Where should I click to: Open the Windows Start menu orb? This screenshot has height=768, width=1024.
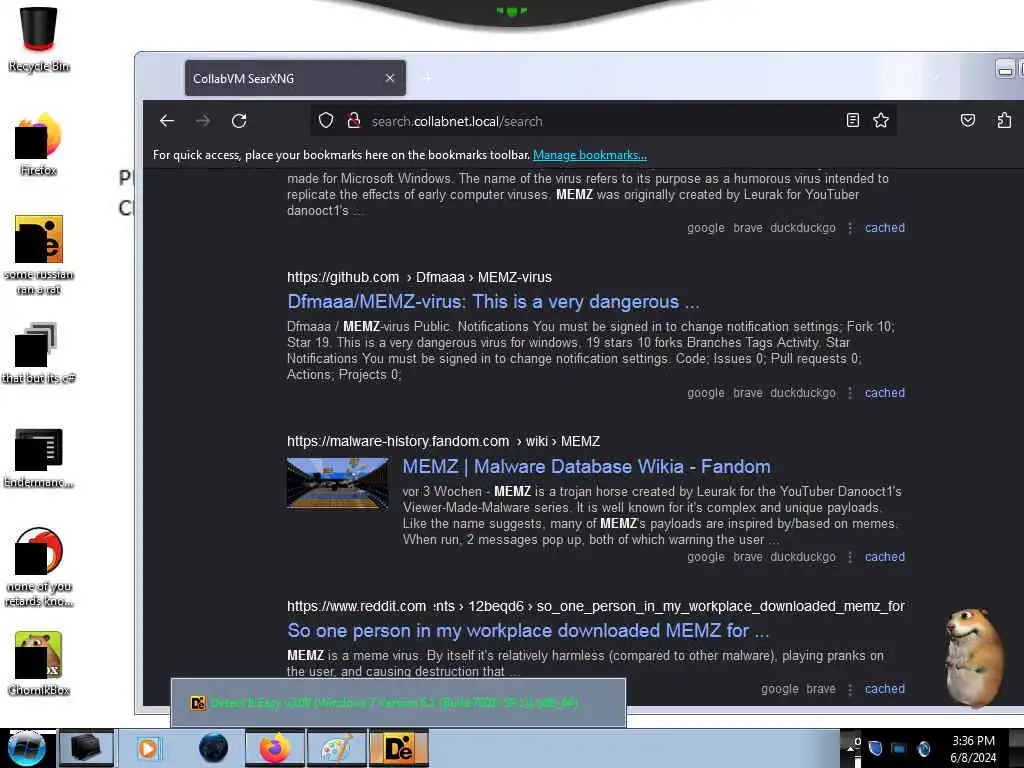click(27, 748)
